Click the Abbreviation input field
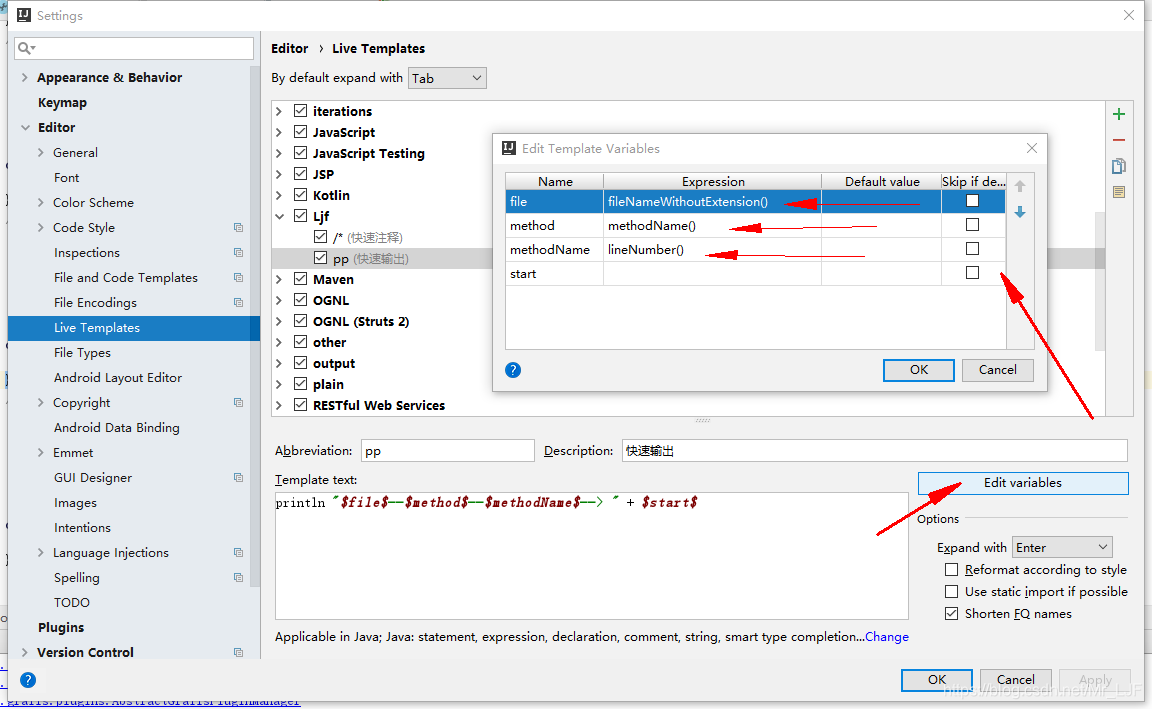 tap(447, 450)
